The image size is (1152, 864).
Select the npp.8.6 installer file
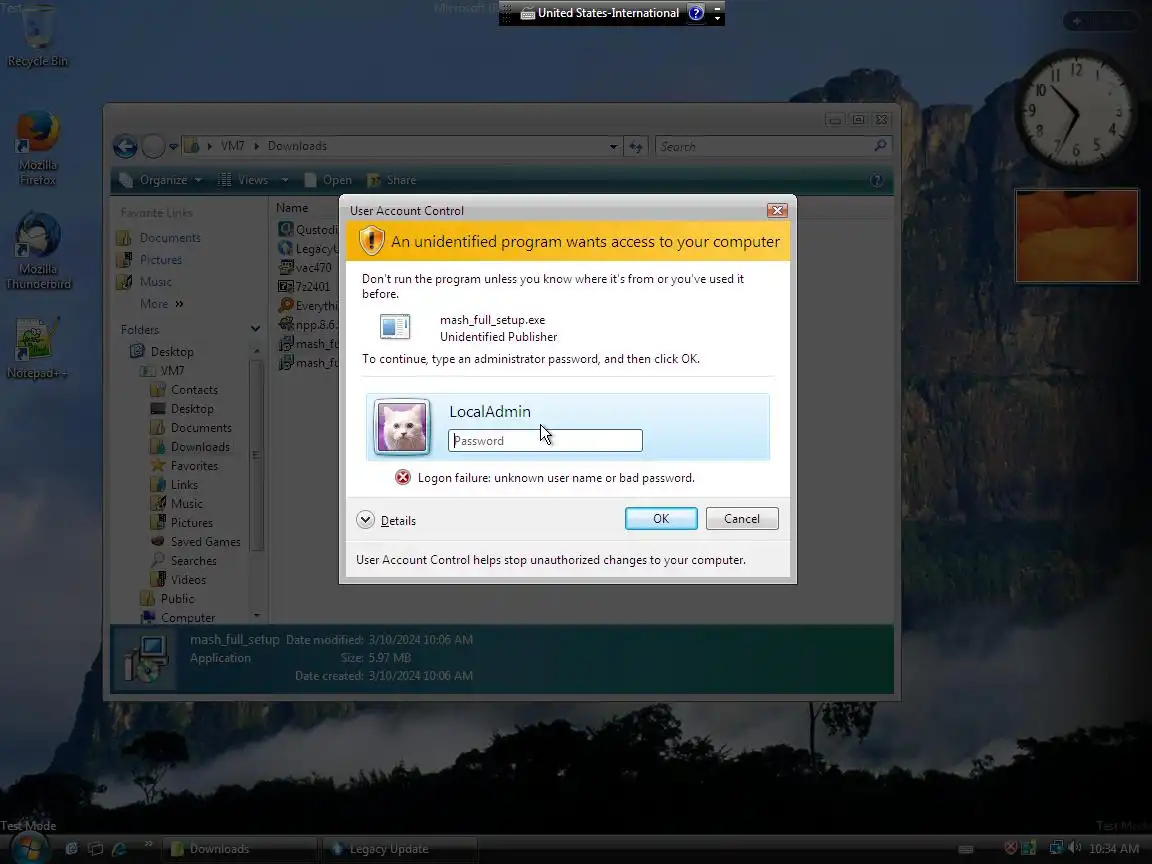point(308,325)
